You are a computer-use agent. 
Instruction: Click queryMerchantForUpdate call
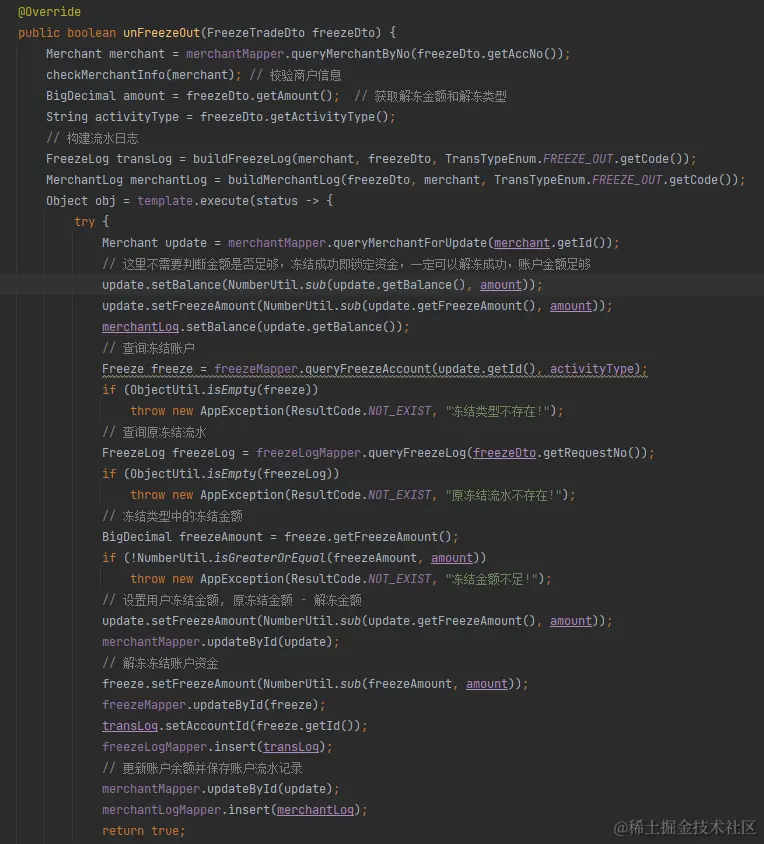click(410, 243)
